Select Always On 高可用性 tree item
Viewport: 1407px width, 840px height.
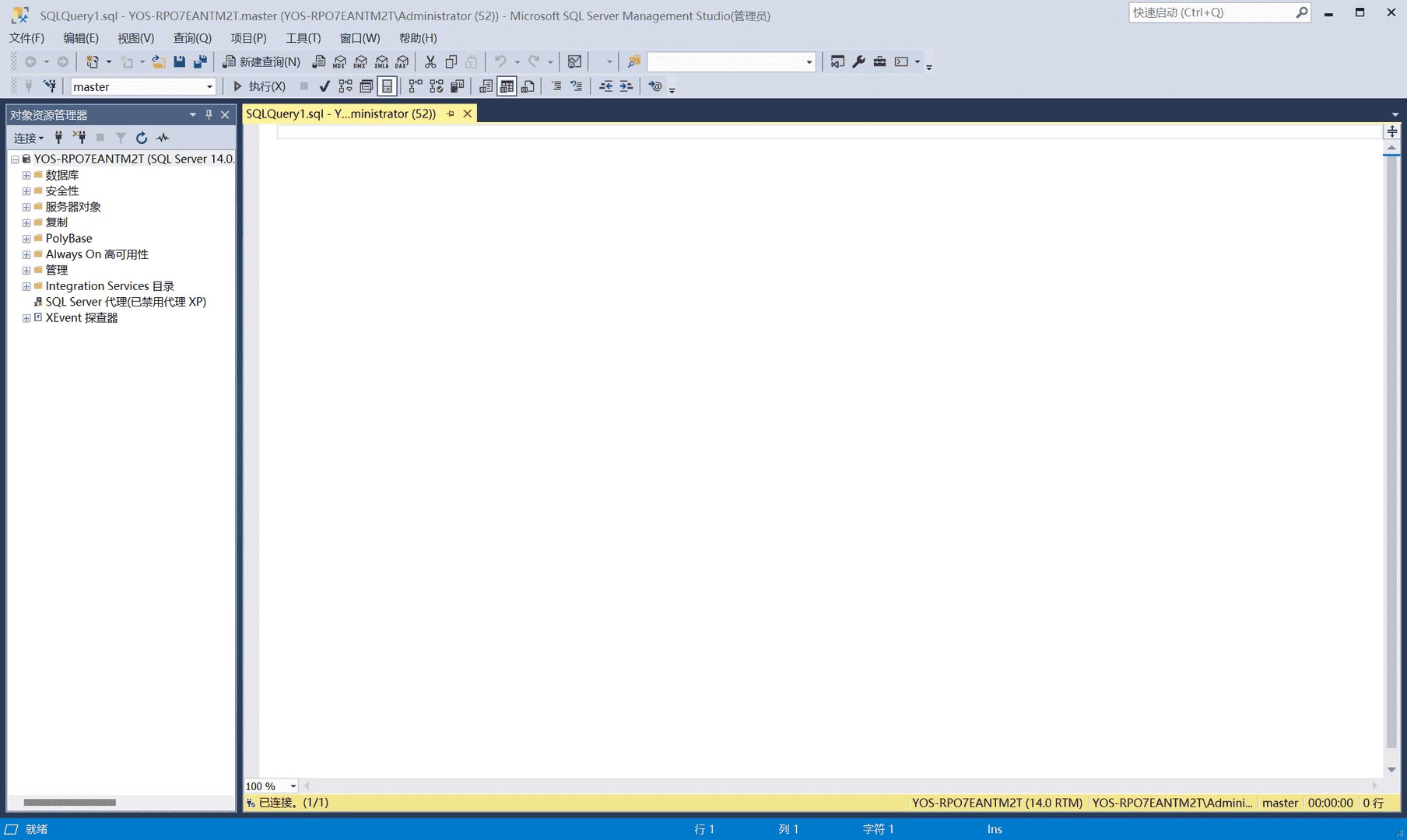point(96,254)
